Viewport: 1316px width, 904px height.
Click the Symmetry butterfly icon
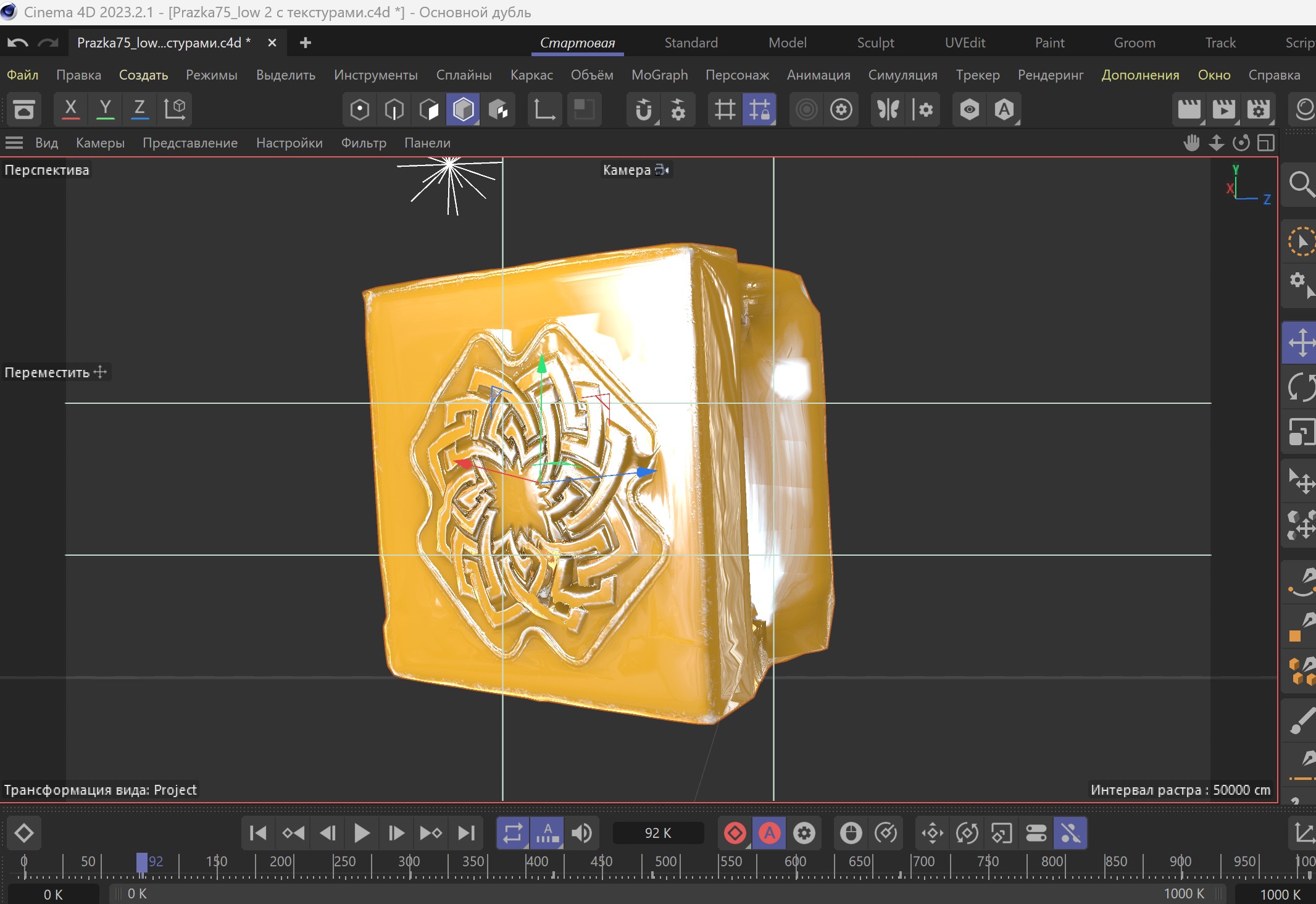tap(888, 110)
